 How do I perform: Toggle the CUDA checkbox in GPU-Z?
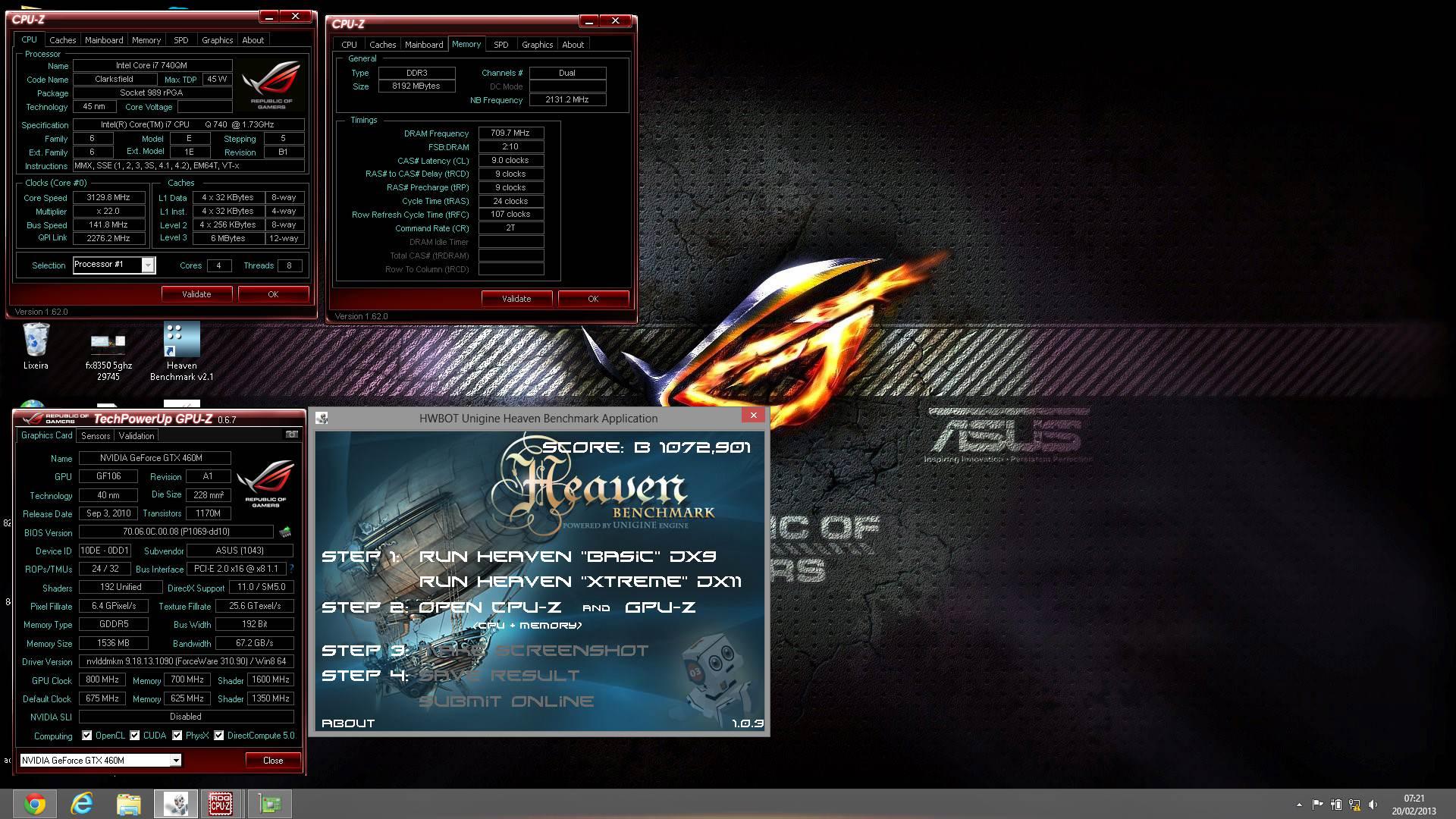click(135, 736)
